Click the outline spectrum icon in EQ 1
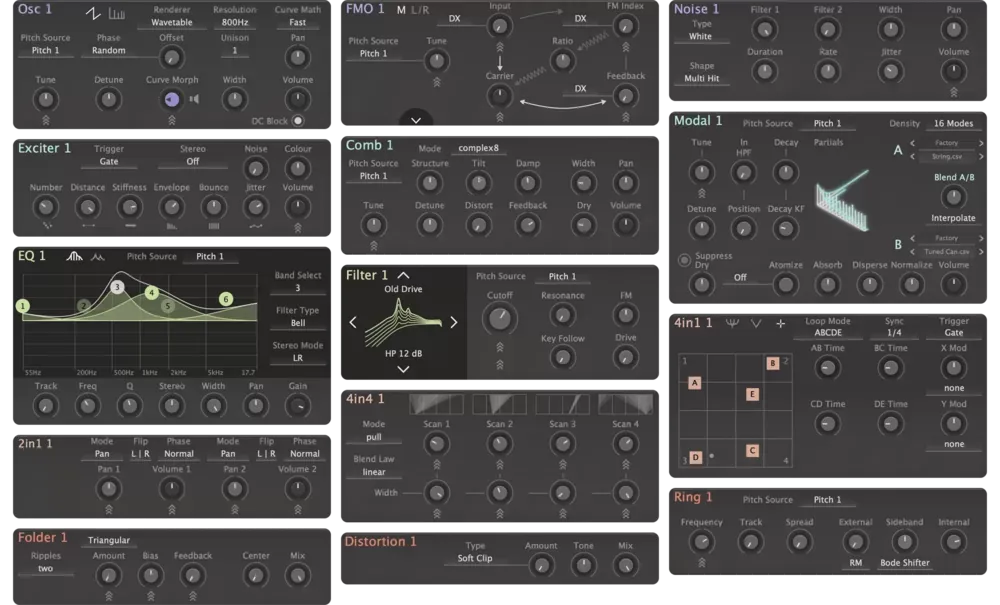Viewport: 1000px width, 605px height. coord(98,256)
